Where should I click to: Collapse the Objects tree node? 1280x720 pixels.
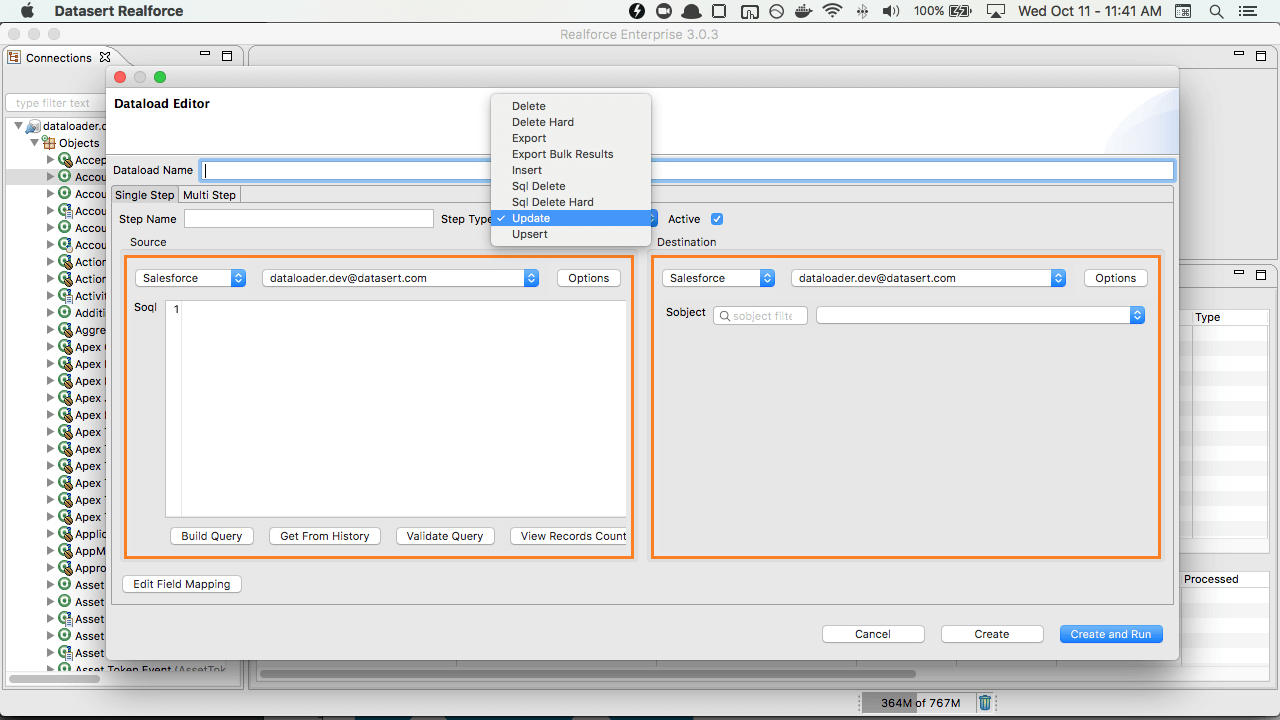(x=34, y=143)
